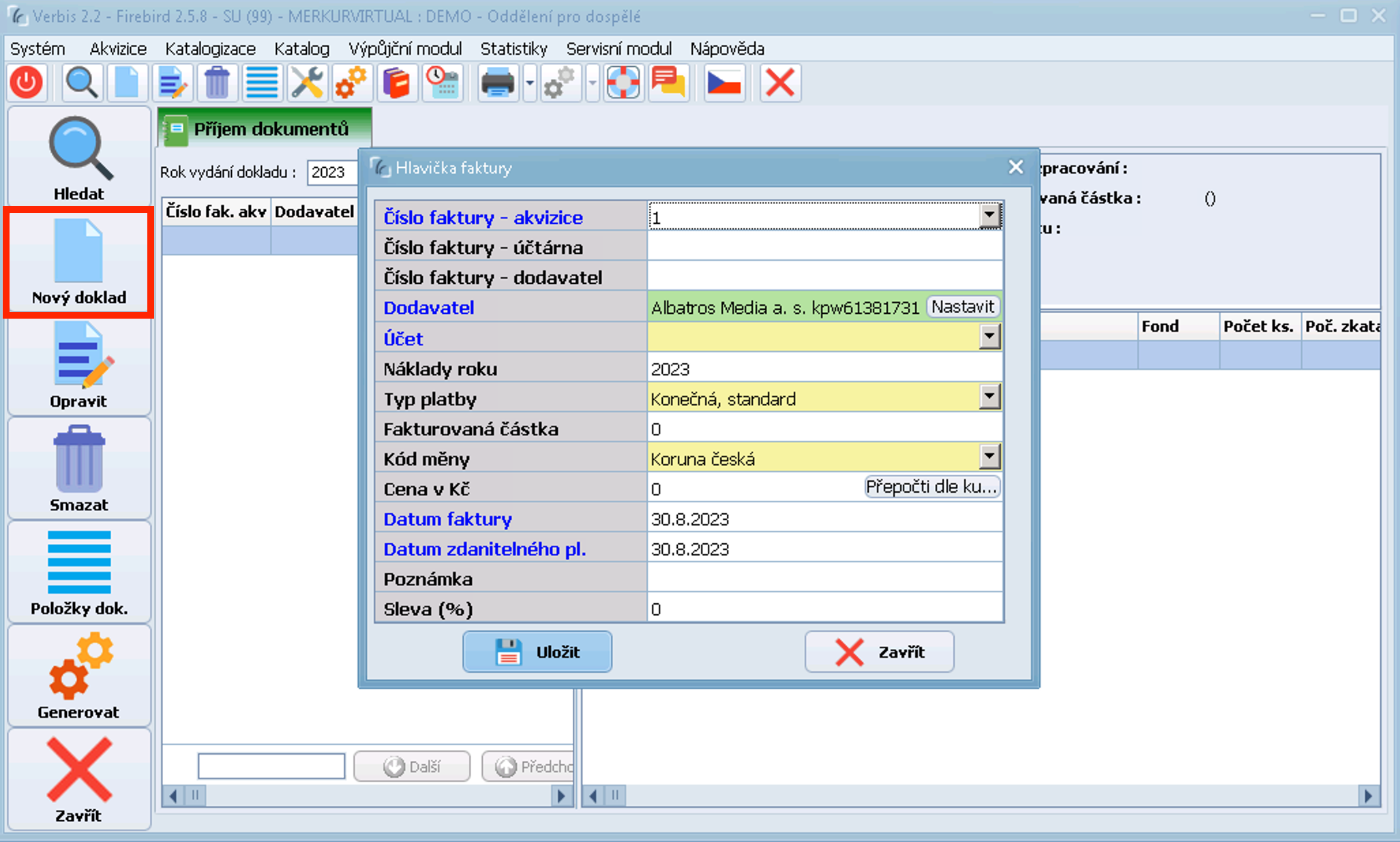Open the Katalogizace menu
The image size is (1400, 842).
pyautogui.click(x=210, y=48)
